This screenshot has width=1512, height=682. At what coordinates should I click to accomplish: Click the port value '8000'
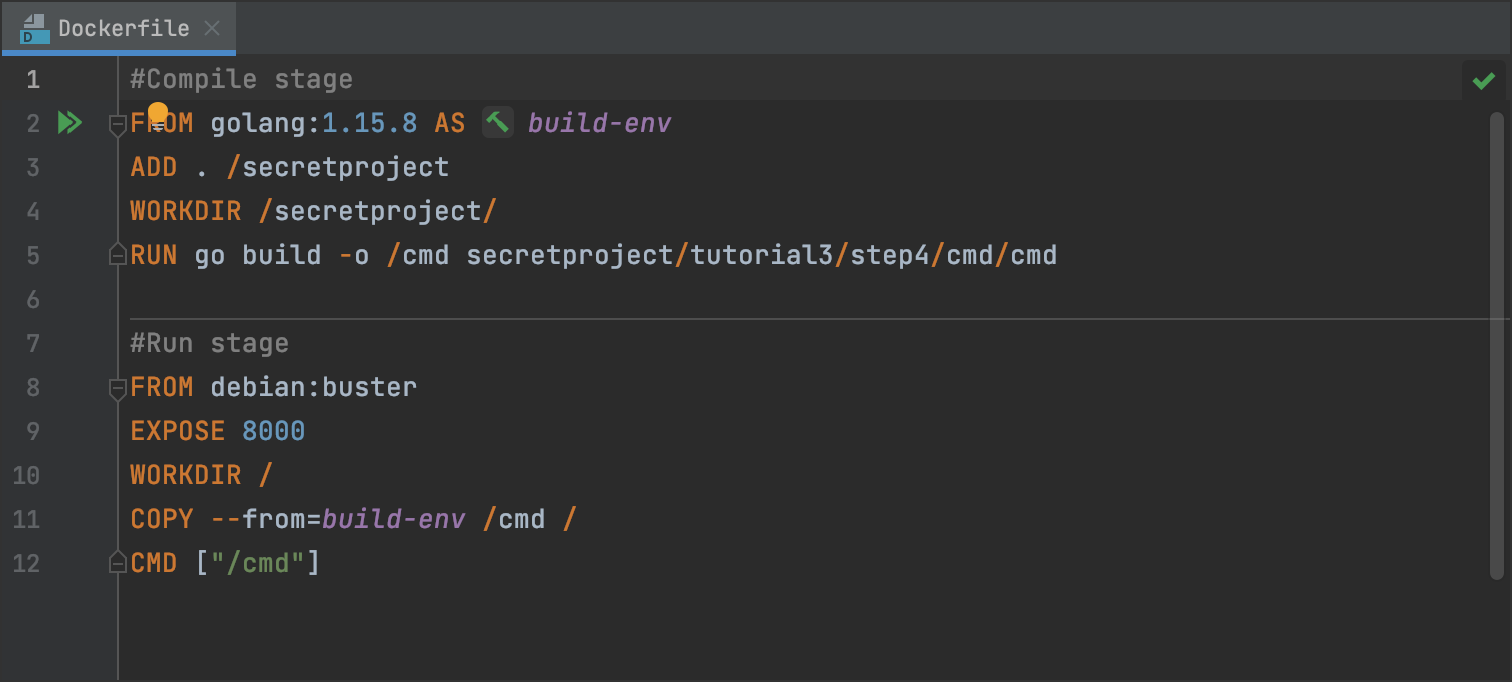273,431
